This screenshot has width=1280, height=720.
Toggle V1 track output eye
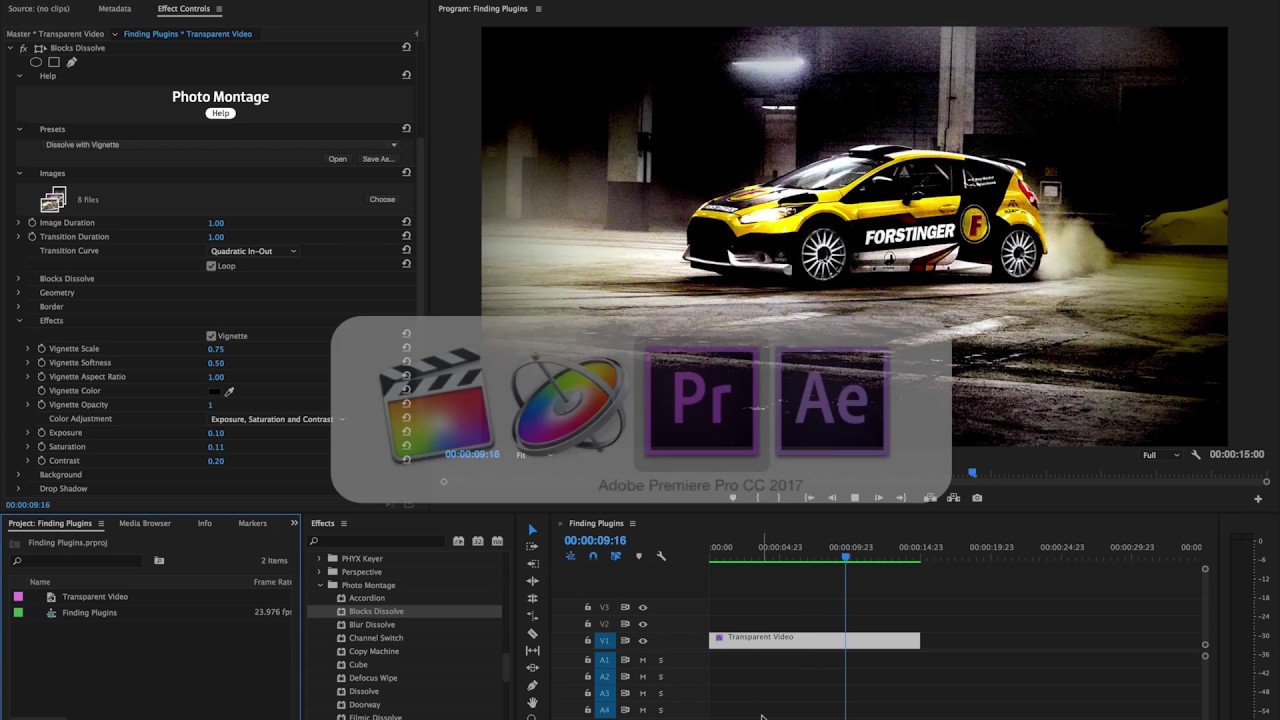pyautogui.click(x=643, y=641)
